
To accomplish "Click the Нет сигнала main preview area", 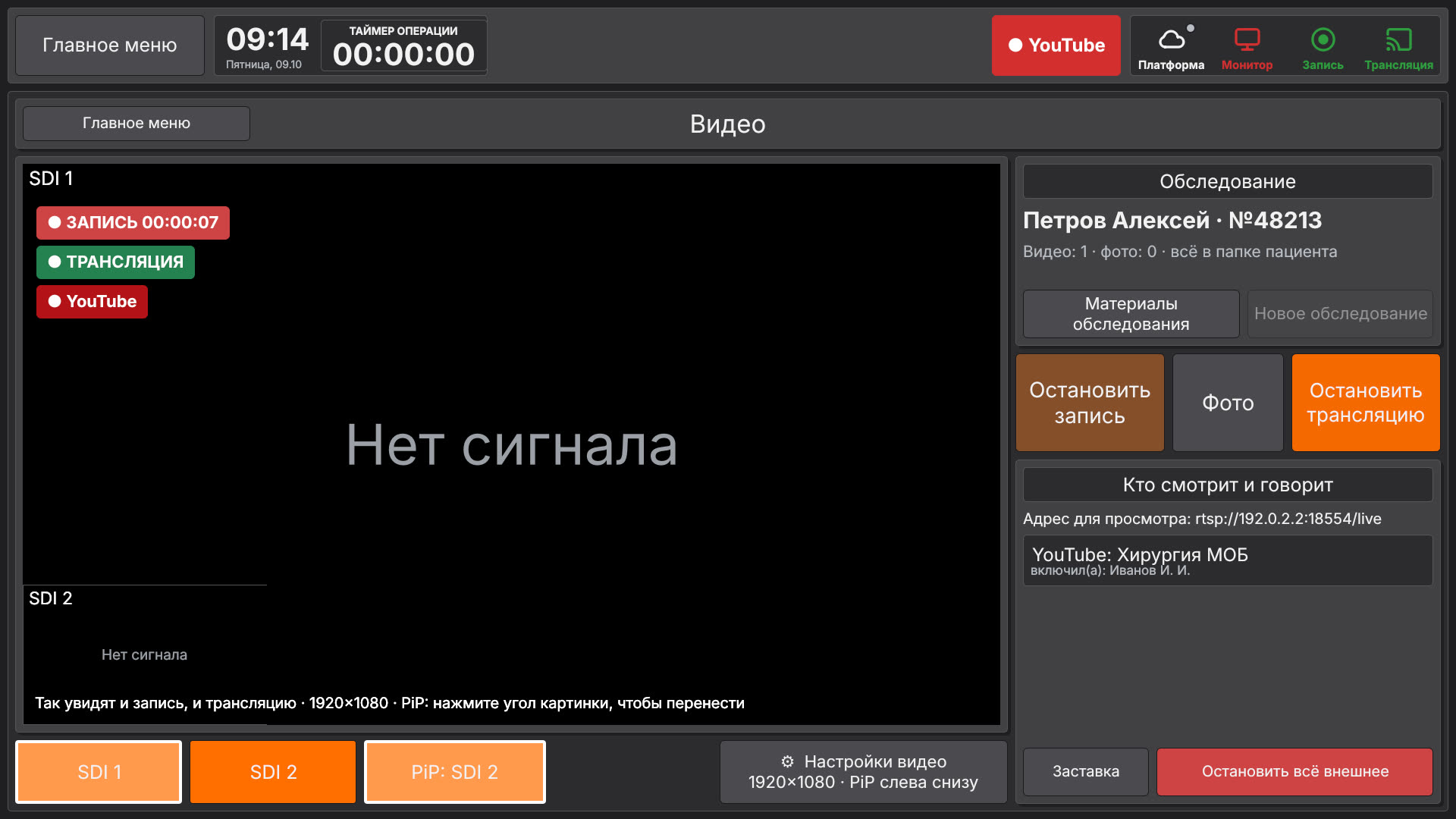I will tap(512, 445).
